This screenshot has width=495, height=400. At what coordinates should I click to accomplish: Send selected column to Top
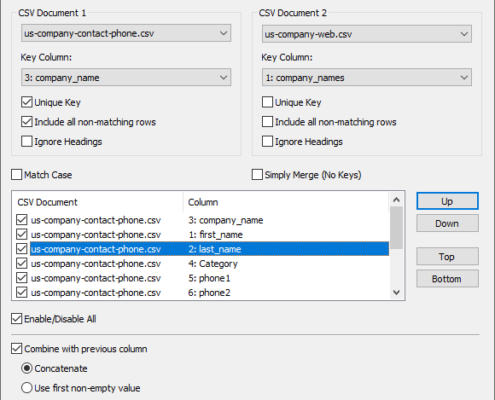point(447,257)
